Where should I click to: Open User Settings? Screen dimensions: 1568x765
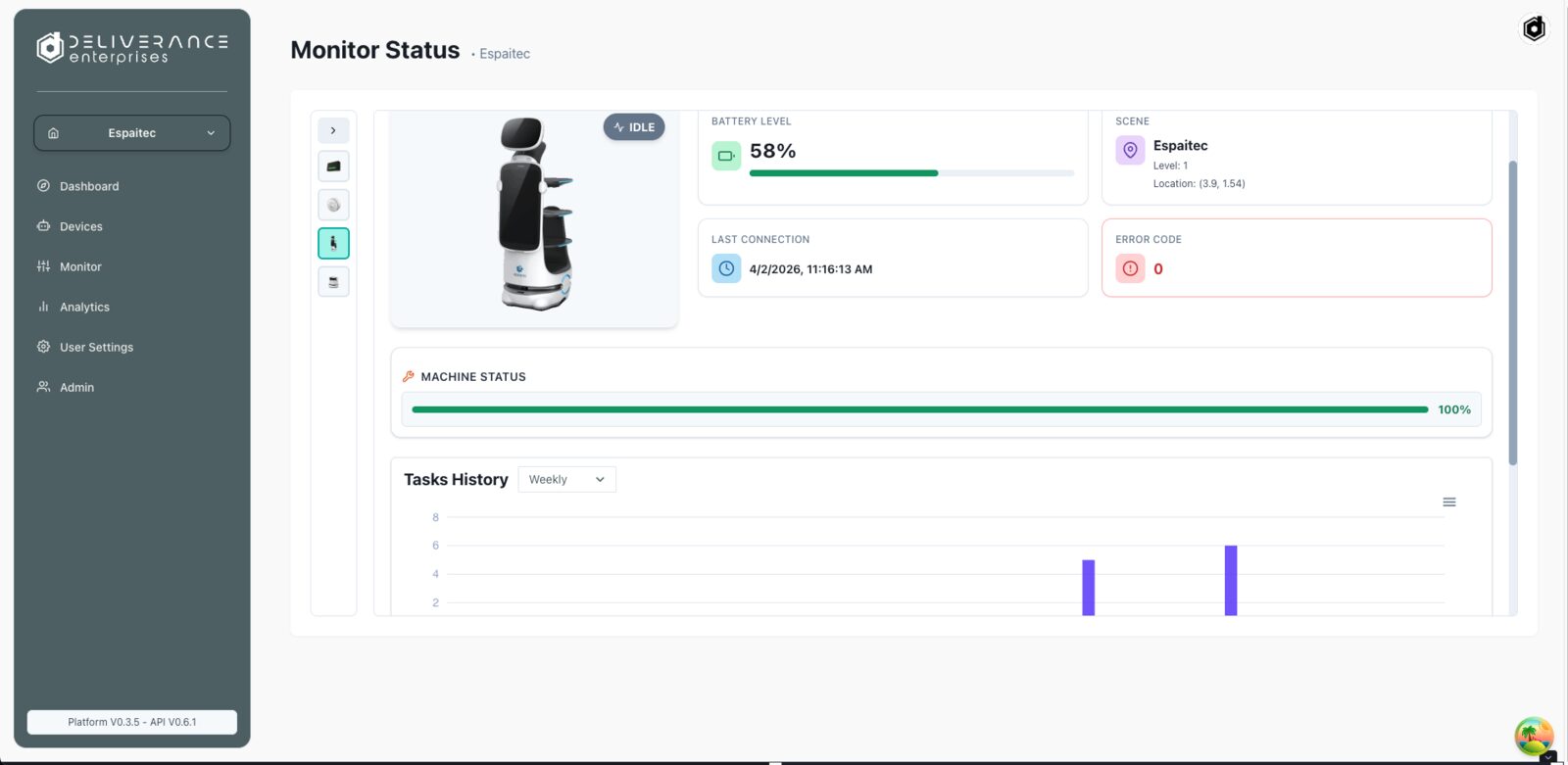tap(96, 347)
